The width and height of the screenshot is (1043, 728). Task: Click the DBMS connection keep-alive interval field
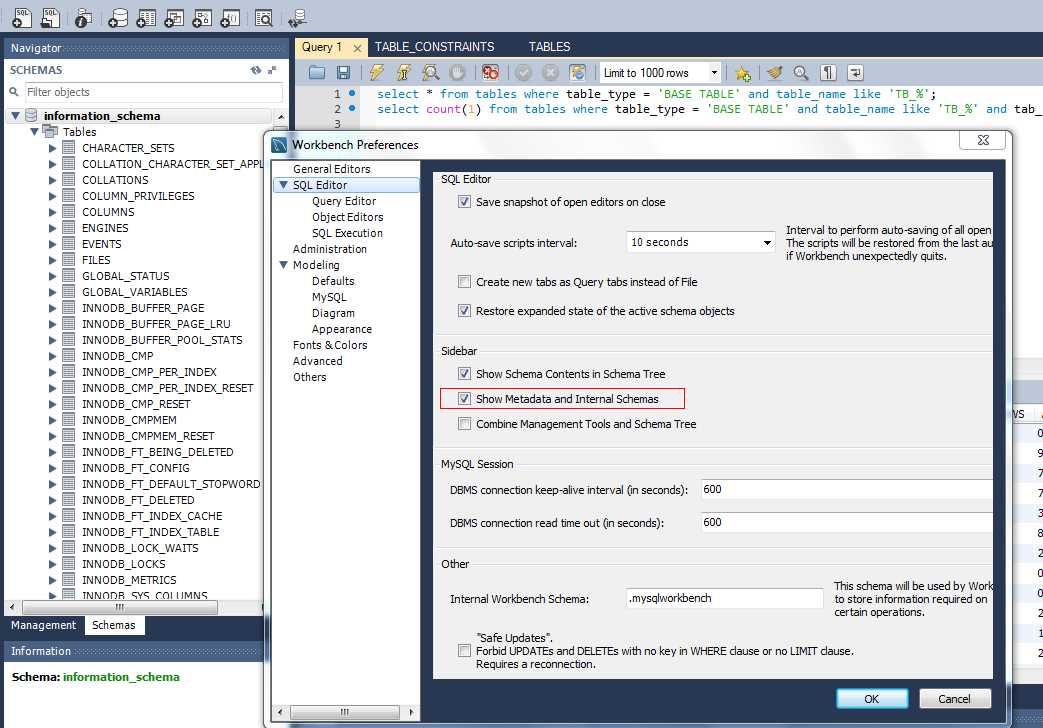pyautogui.click(x=847, y=489)
